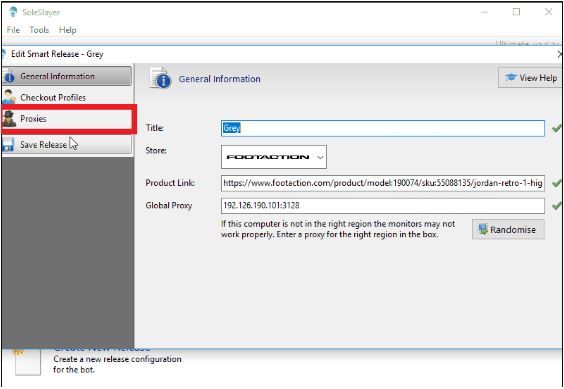Close the Edit Smart Release dialog
The width and height of the screenshot is (564, 389).
(560, 54)
